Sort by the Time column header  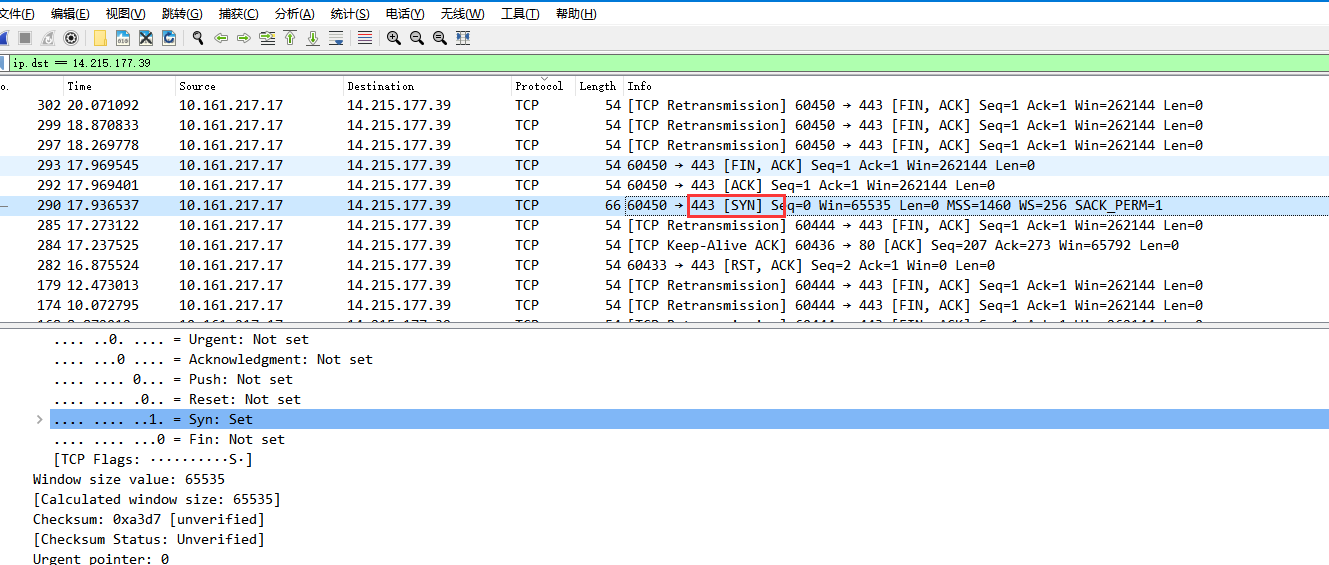[120, 86]
